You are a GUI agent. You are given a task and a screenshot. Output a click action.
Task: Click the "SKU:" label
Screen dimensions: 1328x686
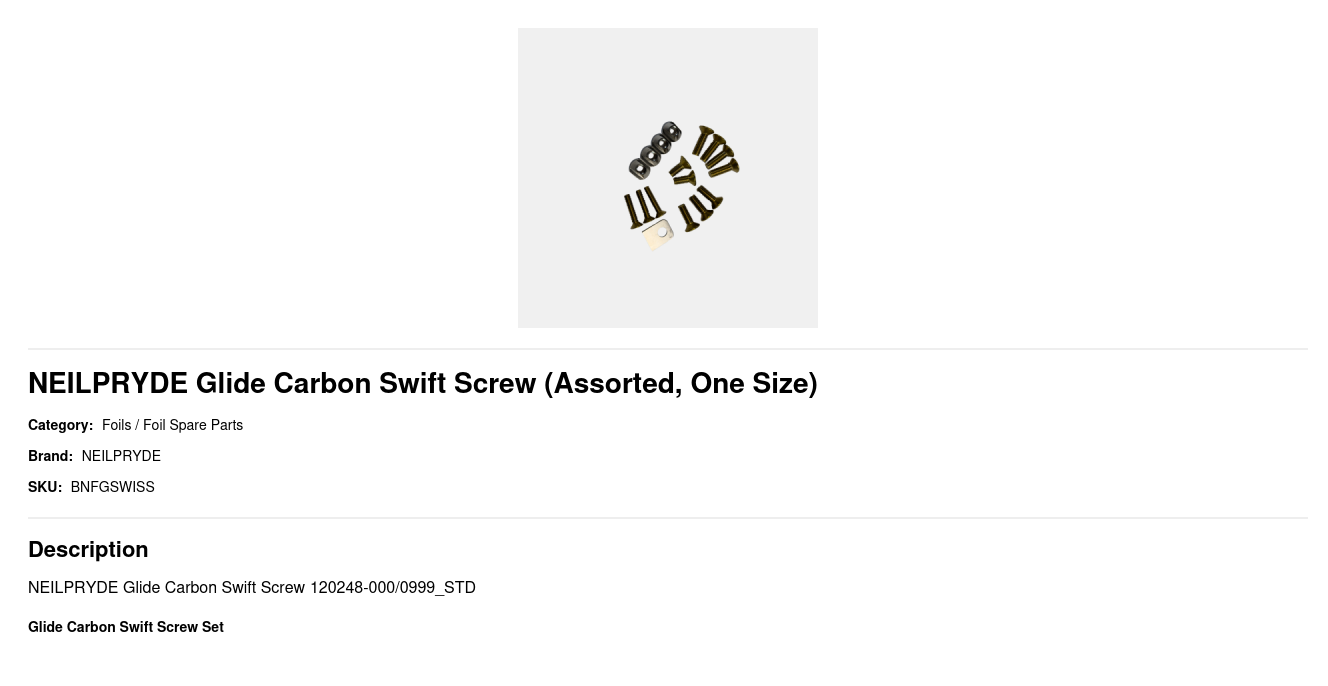pos(45,487)
